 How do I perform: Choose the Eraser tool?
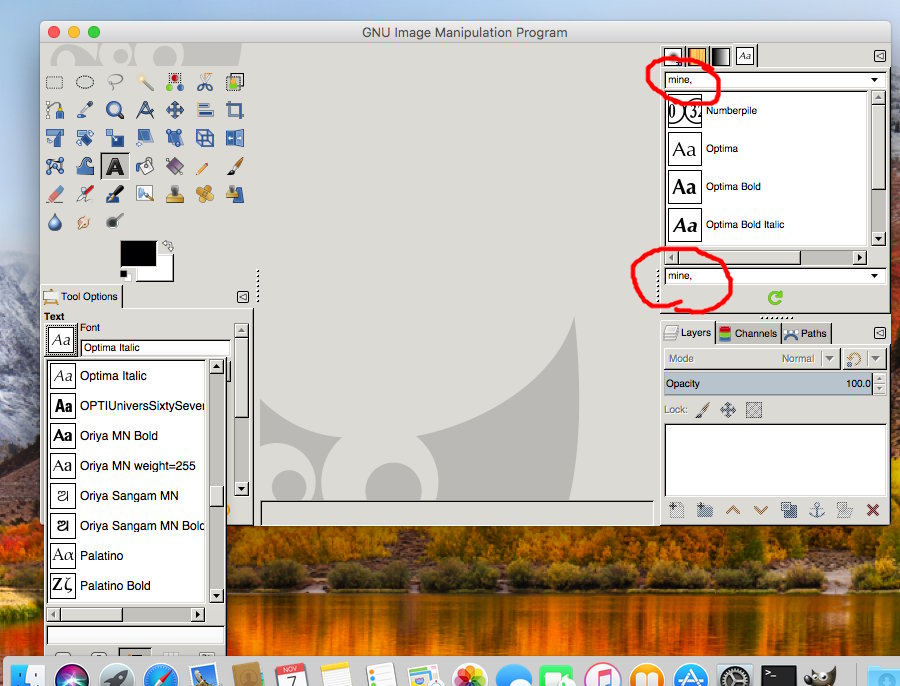click(55, 194)
